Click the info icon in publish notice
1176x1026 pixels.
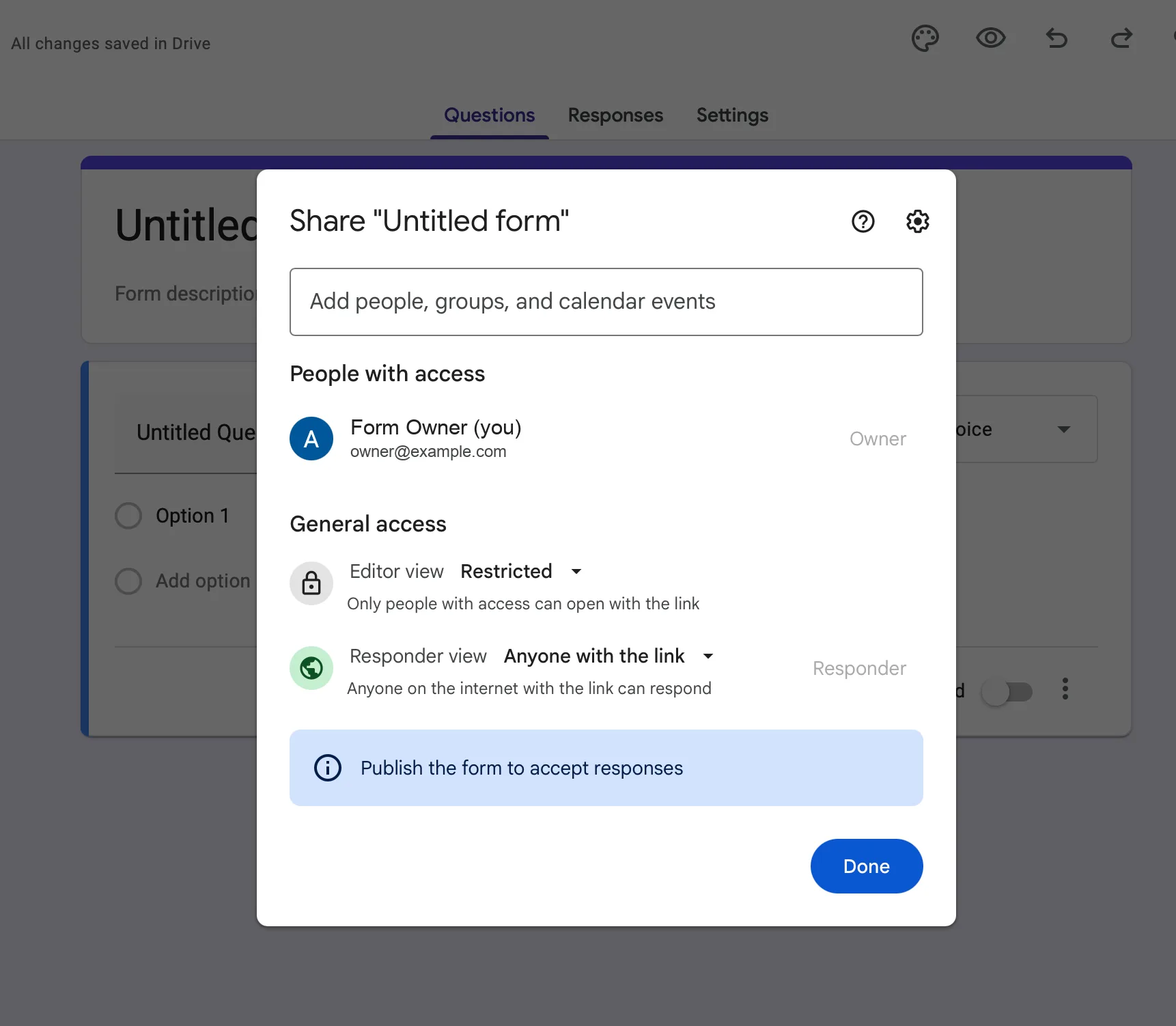(328, 768)
